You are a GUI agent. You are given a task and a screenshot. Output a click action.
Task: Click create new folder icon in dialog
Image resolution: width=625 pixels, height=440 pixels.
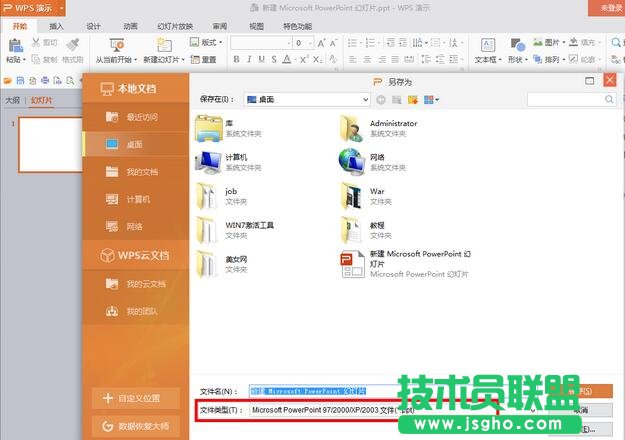tap(413, 100)
